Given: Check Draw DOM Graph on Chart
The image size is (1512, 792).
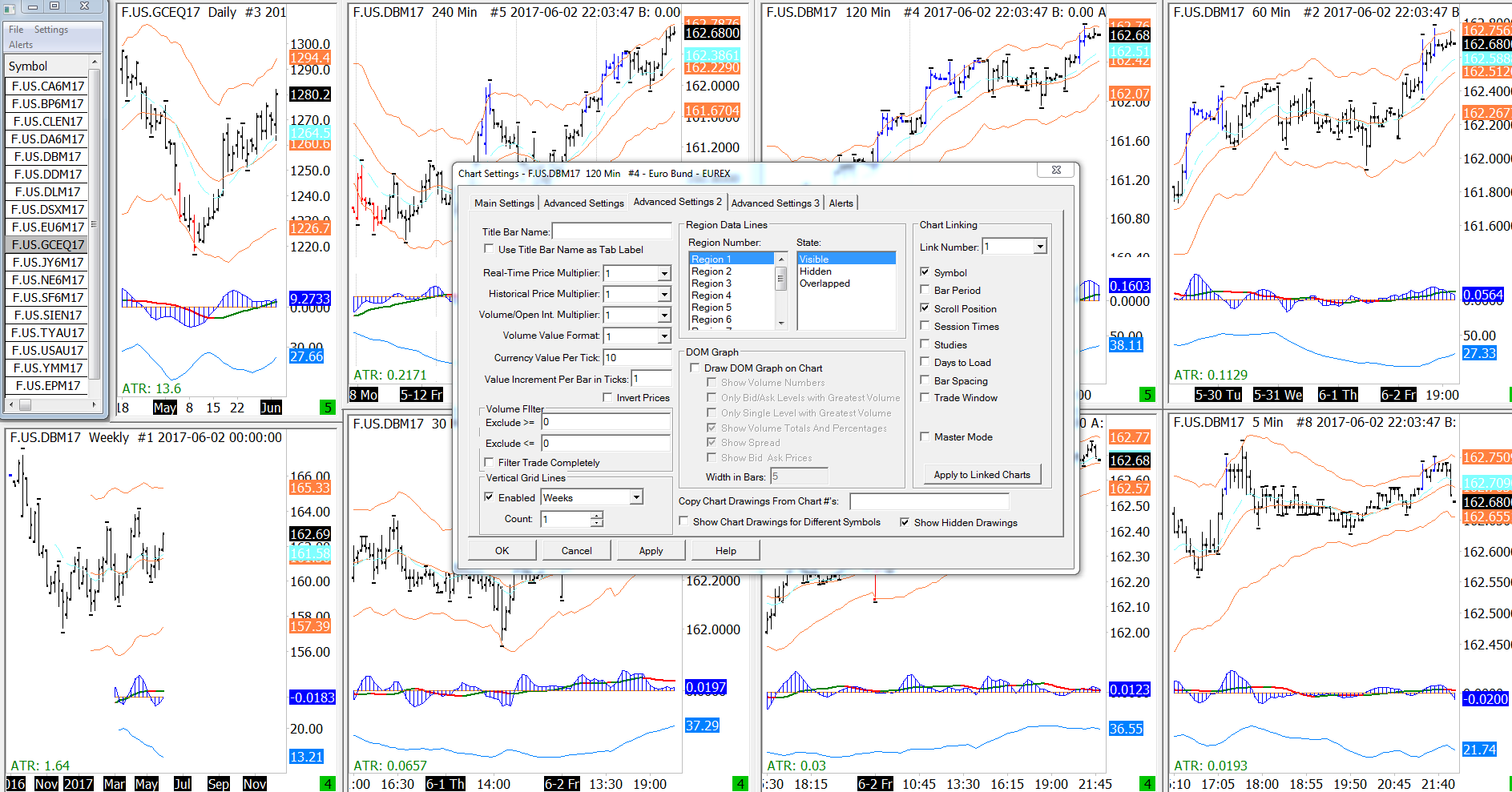Looking at the screenshot, I should point(695,368).
